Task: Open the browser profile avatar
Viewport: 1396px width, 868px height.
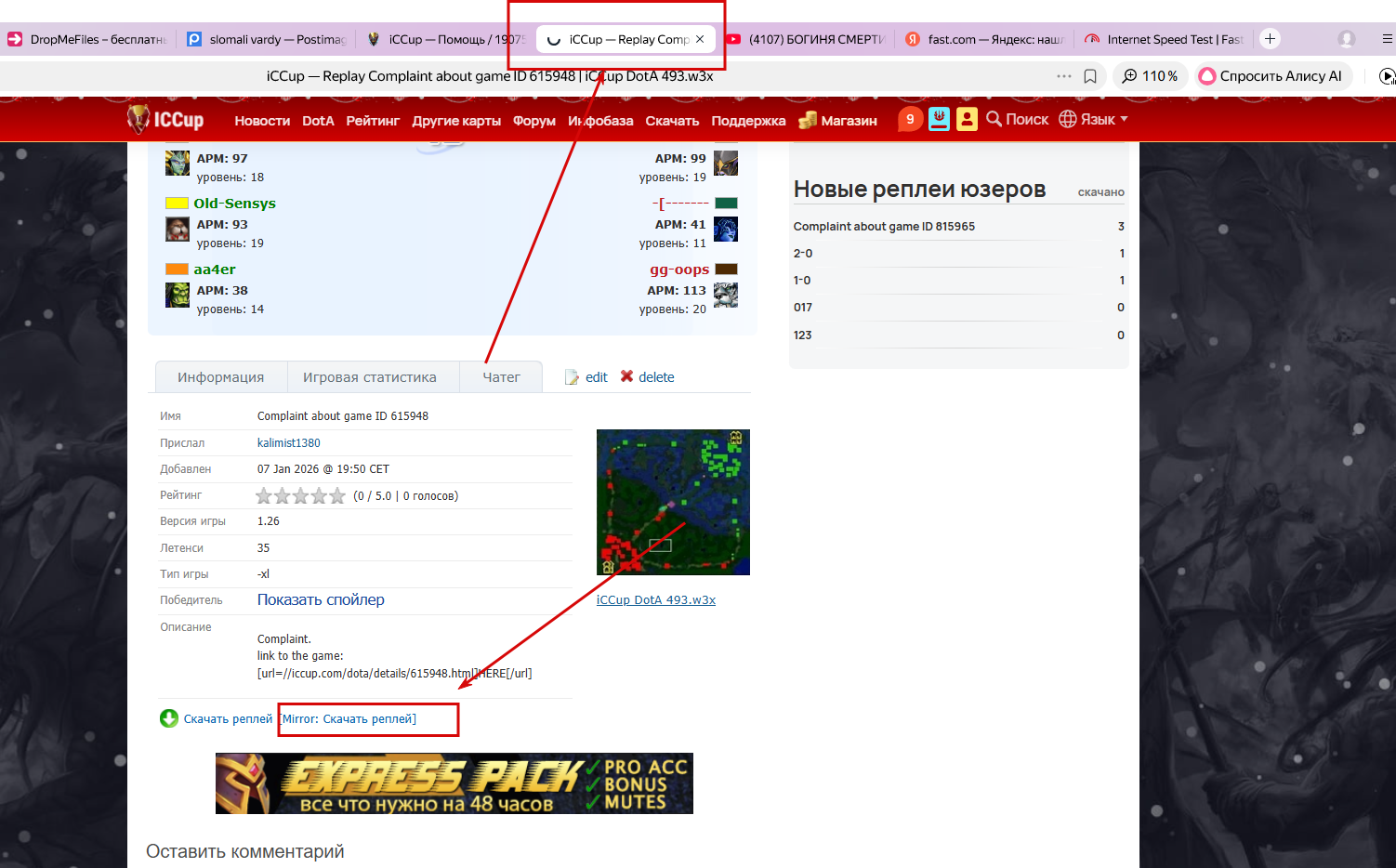Action: click(1346, 39)
